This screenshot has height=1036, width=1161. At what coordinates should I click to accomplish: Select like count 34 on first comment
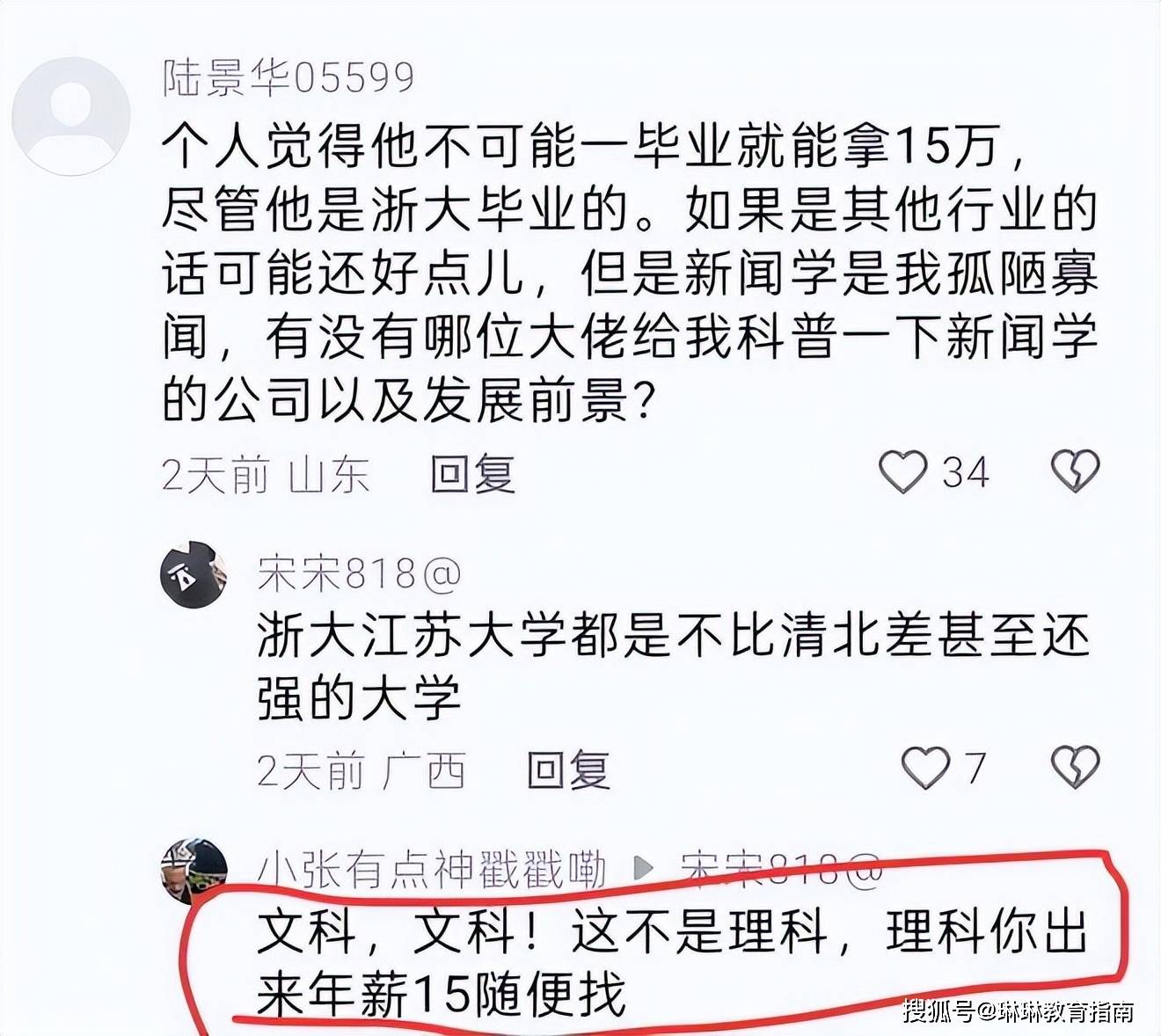(x=966, y=473)
